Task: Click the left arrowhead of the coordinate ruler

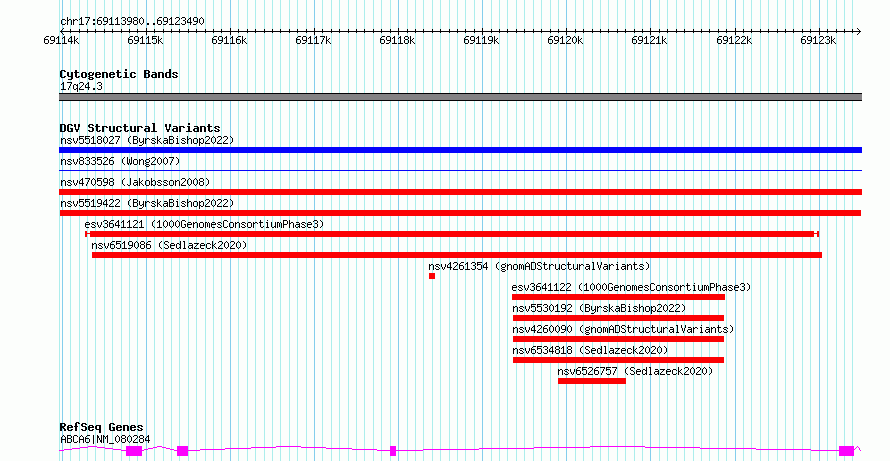Action: 62,31
